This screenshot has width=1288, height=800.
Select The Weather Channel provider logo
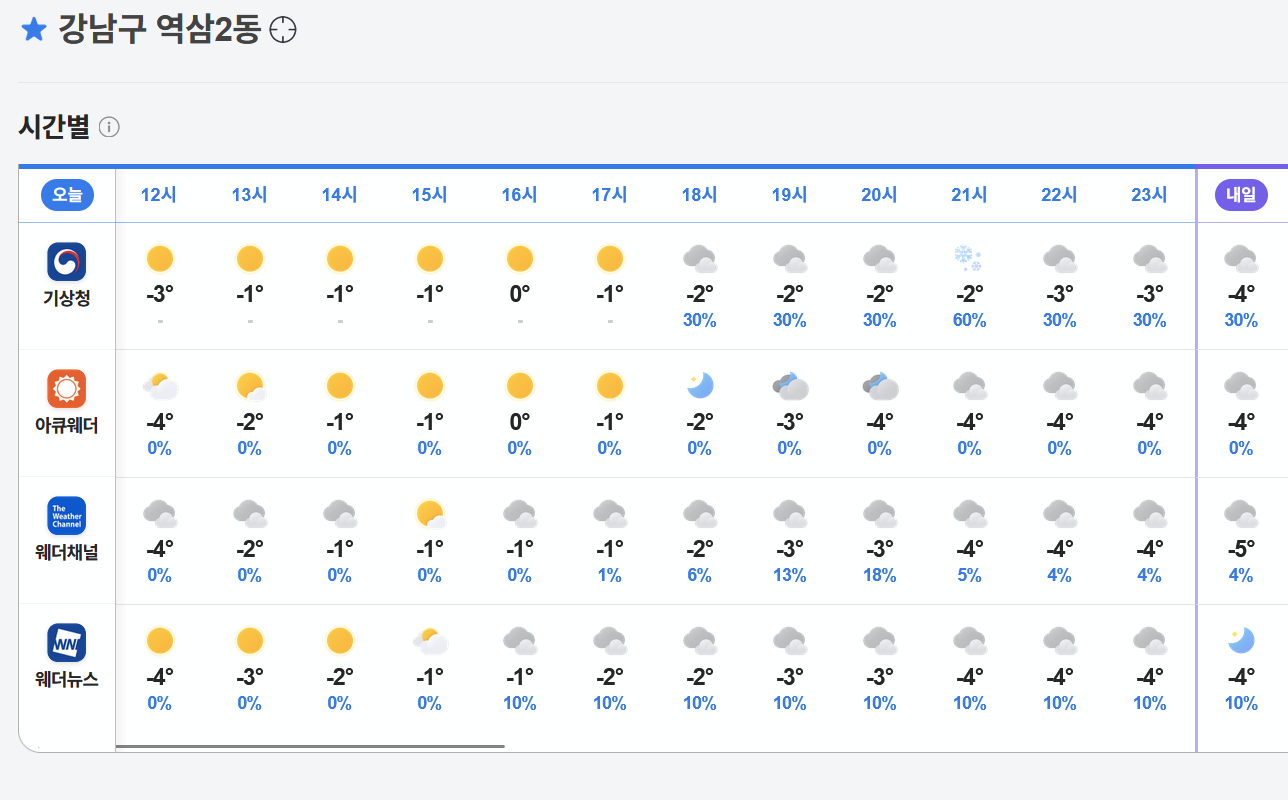67,516
